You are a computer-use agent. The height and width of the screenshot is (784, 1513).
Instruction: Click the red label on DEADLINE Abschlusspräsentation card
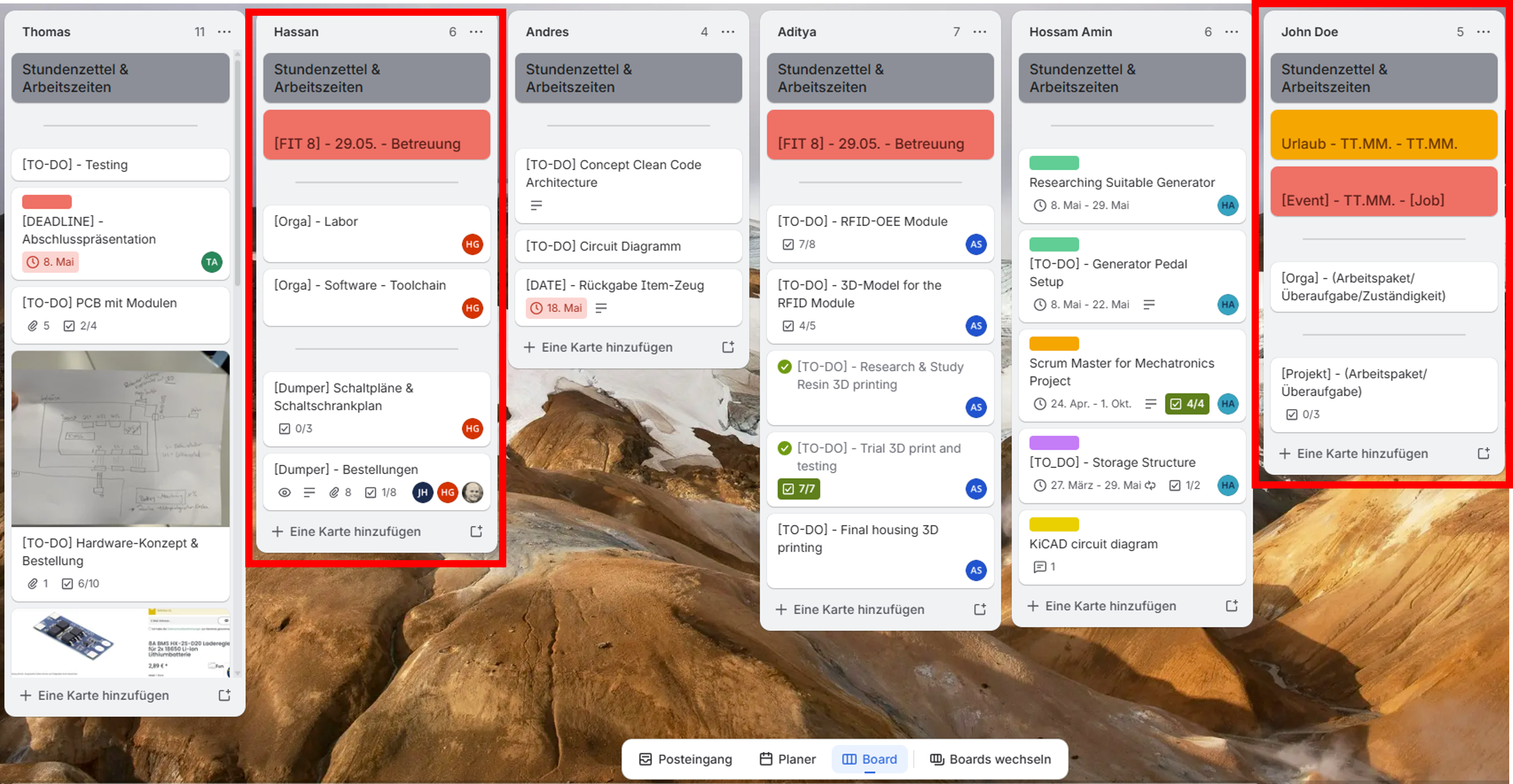[x=47, y=201]
